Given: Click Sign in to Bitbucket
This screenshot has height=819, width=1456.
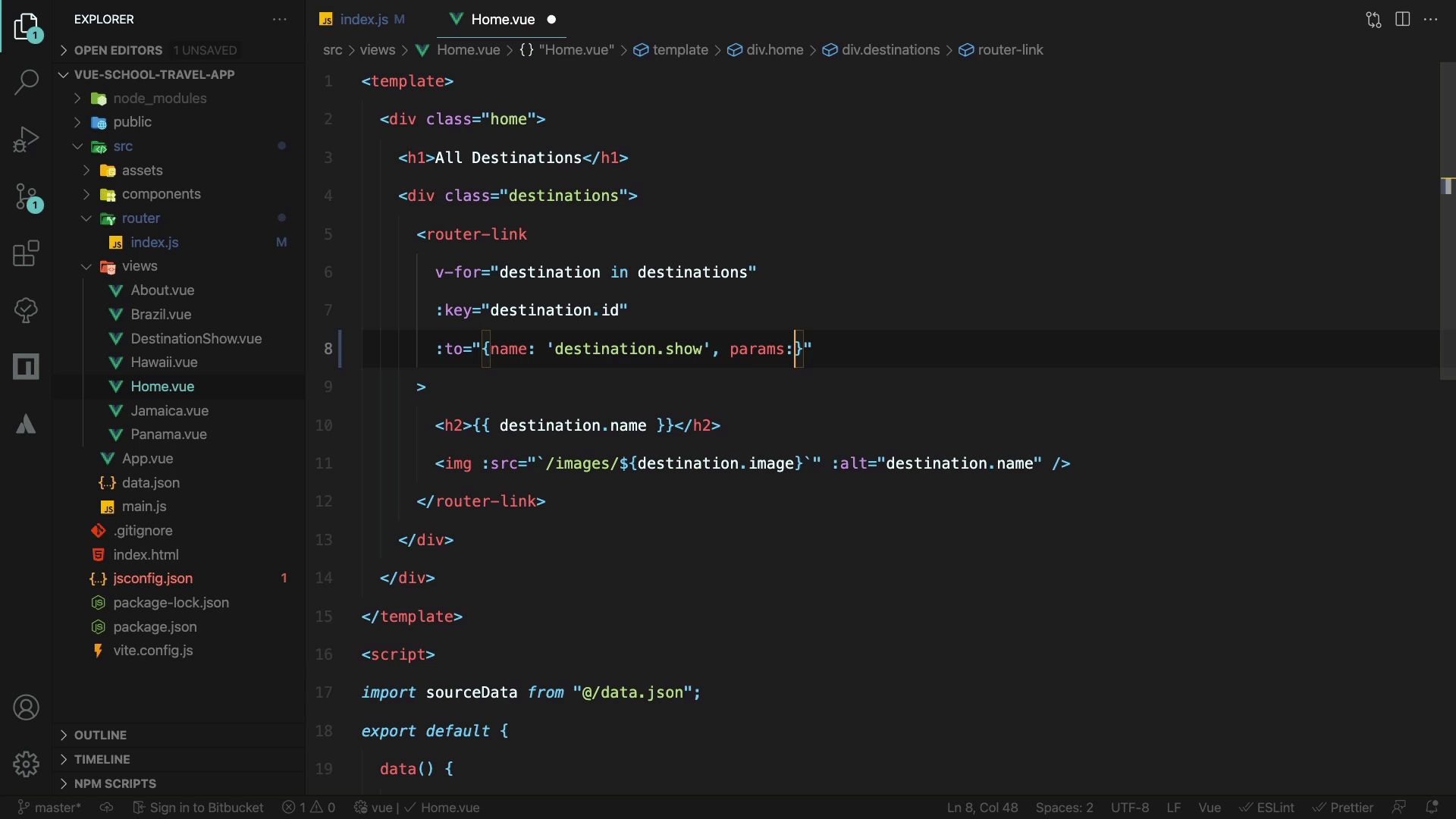Looking at the screenshot, I should [199, 808].
